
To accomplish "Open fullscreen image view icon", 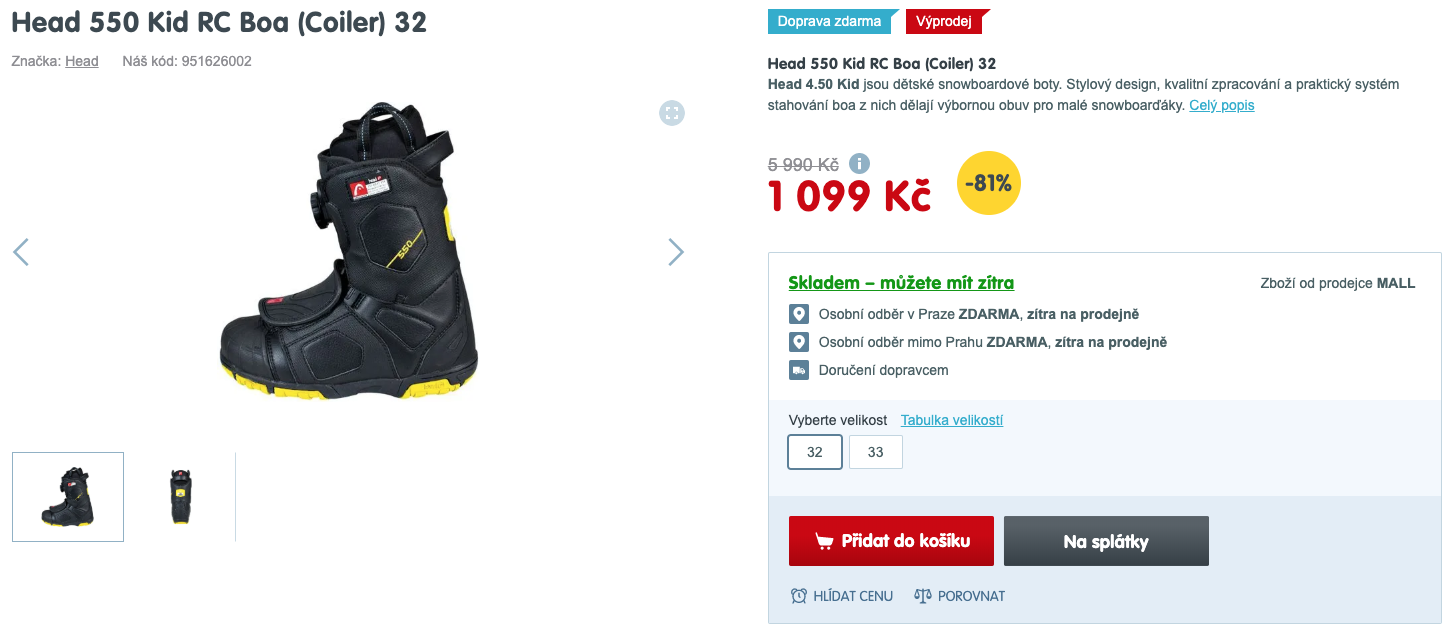I will (672, 113).
